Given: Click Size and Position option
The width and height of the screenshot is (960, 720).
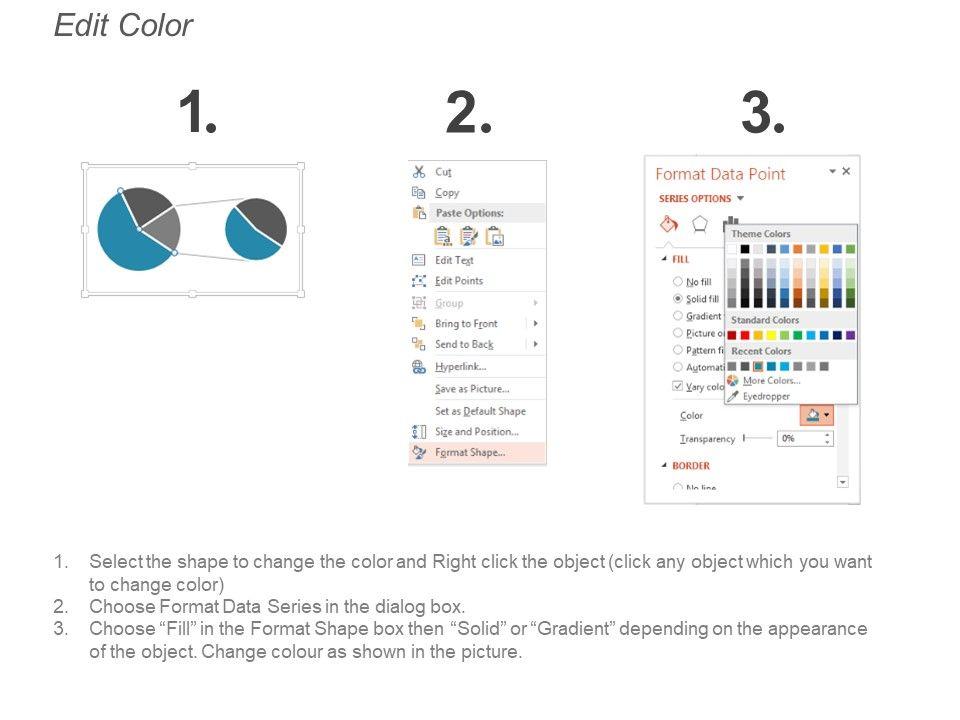Looking at the screenshot, I should 476,432.
